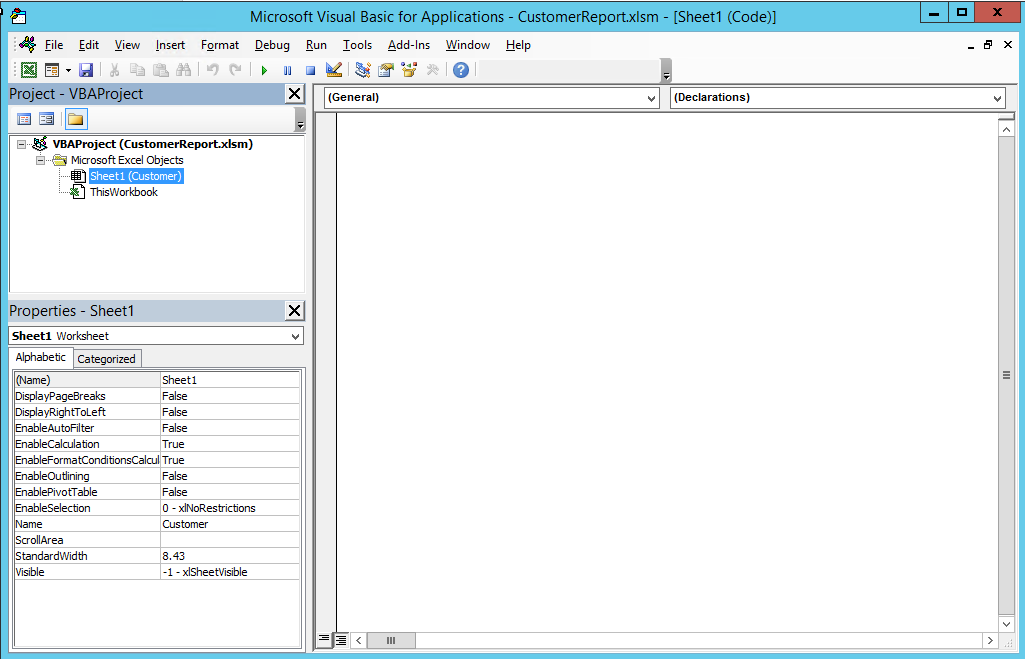Click EnableCalculation property value True

tap(230, 444)
